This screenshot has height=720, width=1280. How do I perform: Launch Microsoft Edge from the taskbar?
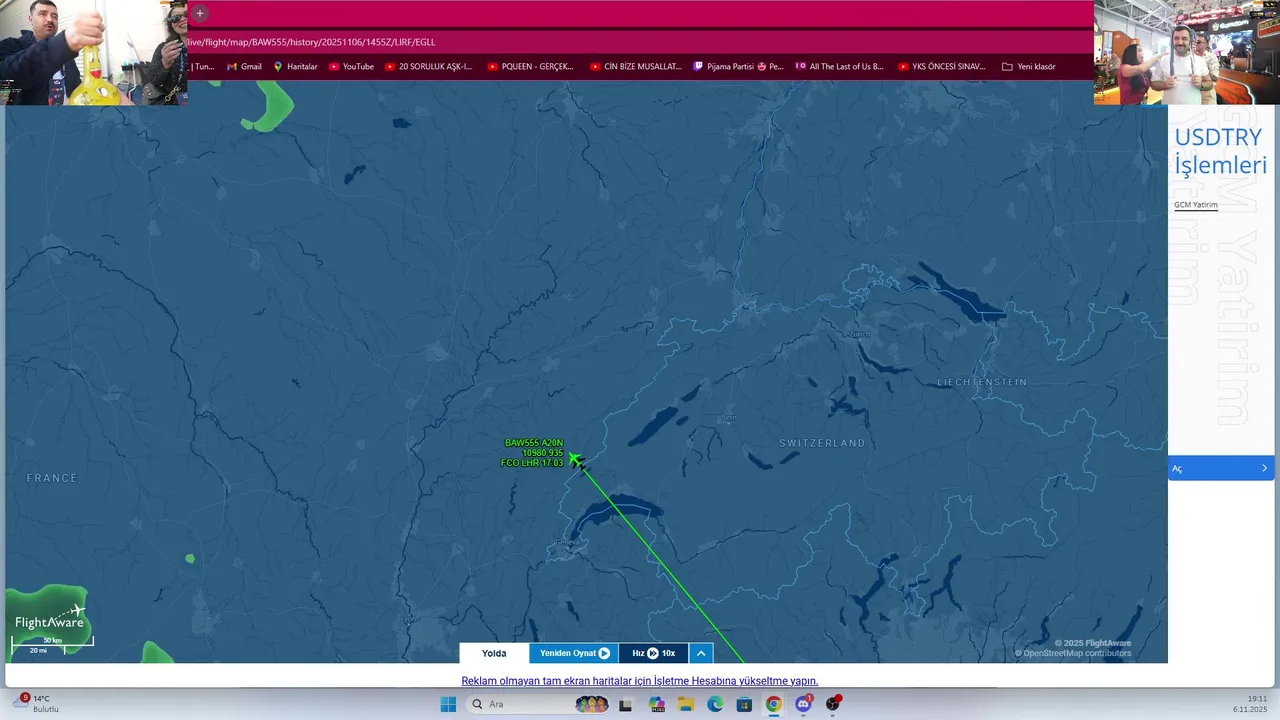pos(715,704)
